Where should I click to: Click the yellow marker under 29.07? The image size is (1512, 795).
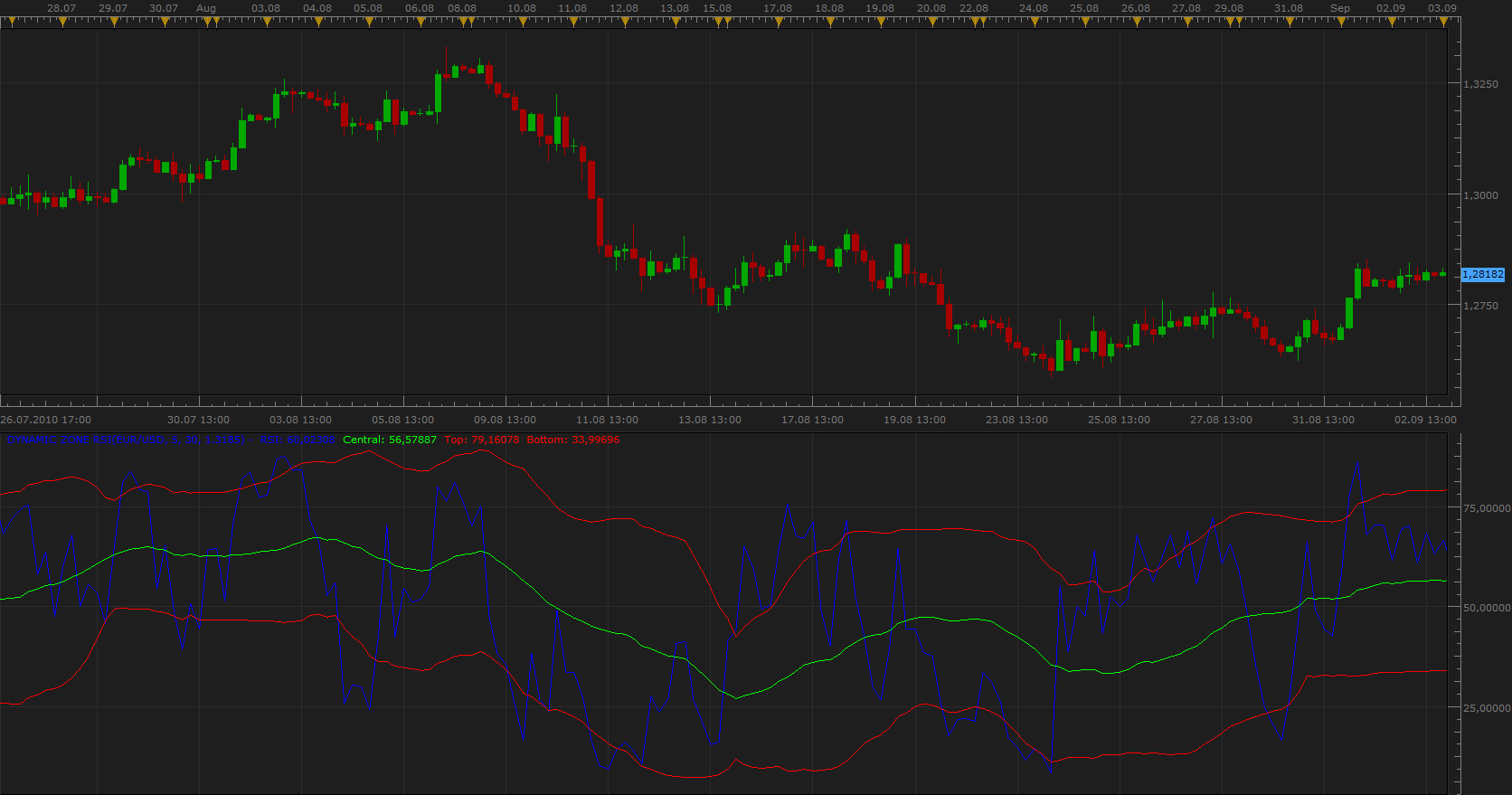114,22
